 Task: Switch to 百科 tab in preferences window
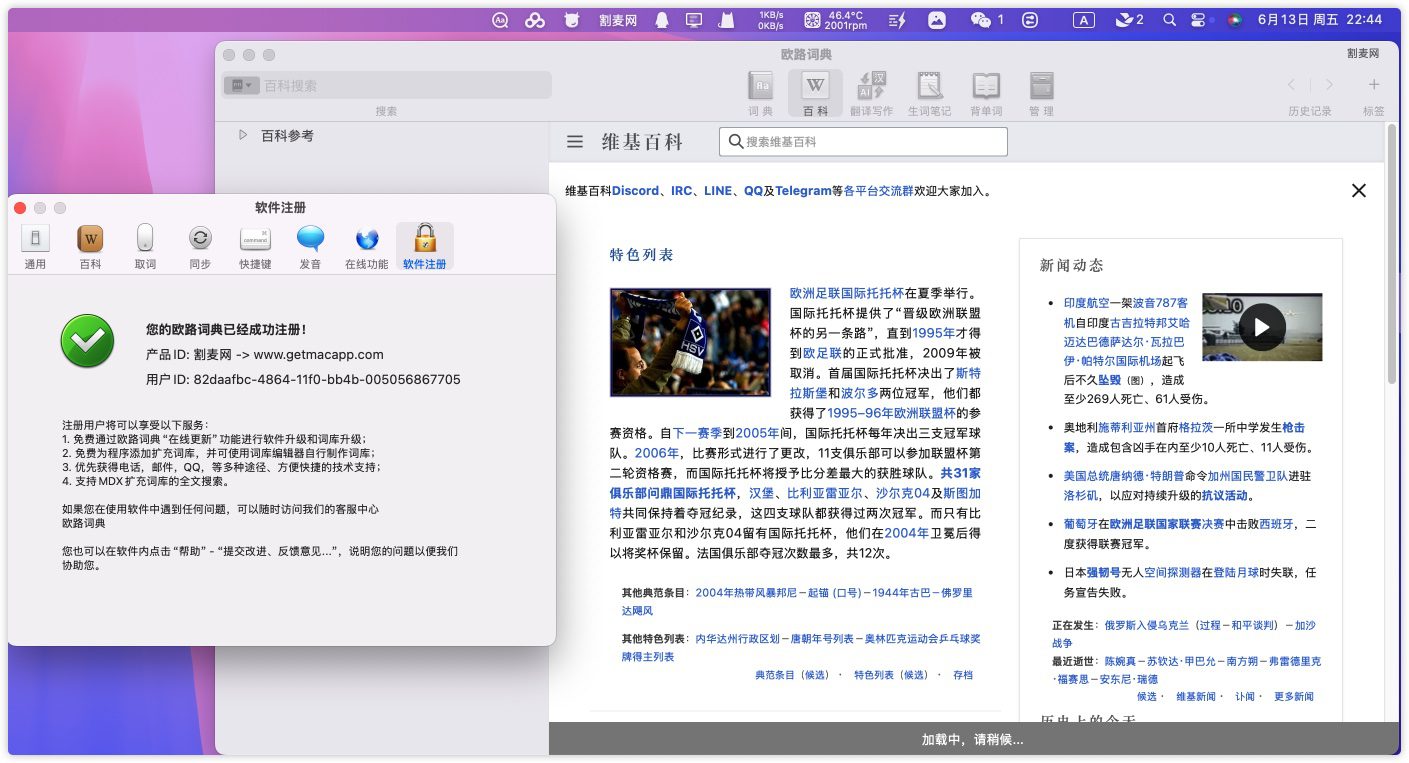click(91, 247)
